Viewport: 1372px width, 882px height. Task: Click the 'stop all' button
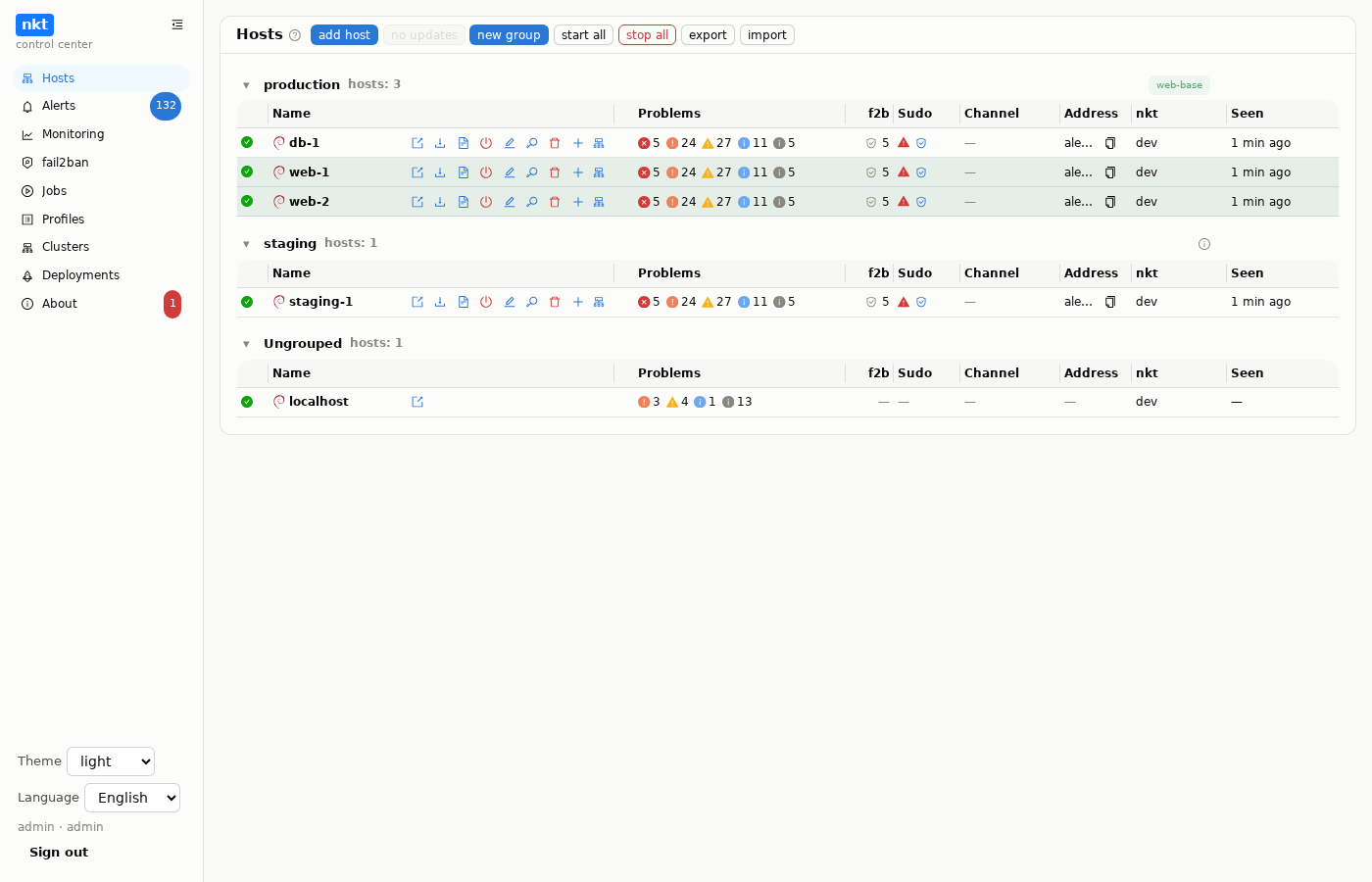pyautogui.click(x=647, y=35)
